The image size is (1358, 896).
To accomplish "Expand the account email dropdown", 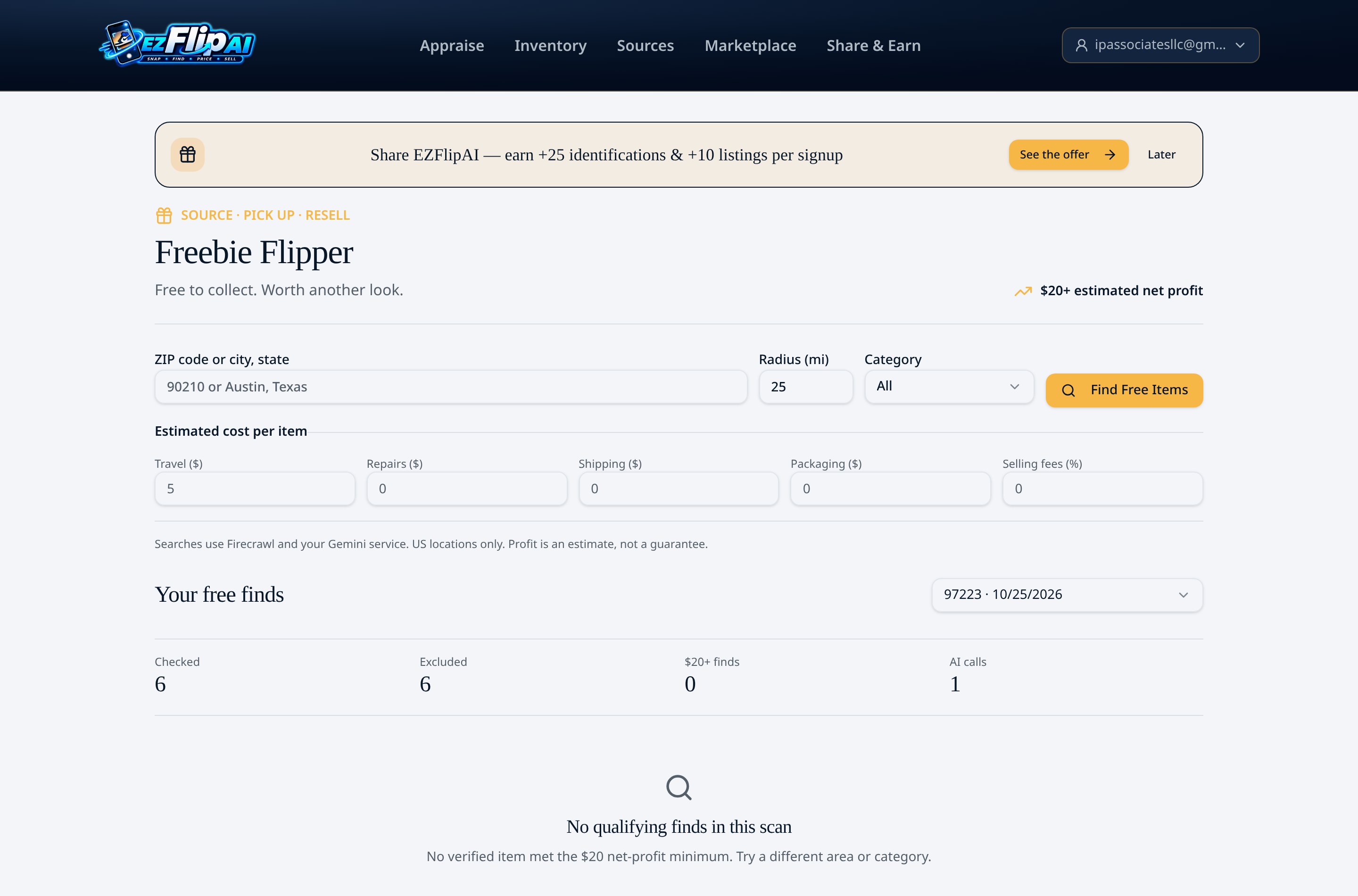I will point(1160,45).
